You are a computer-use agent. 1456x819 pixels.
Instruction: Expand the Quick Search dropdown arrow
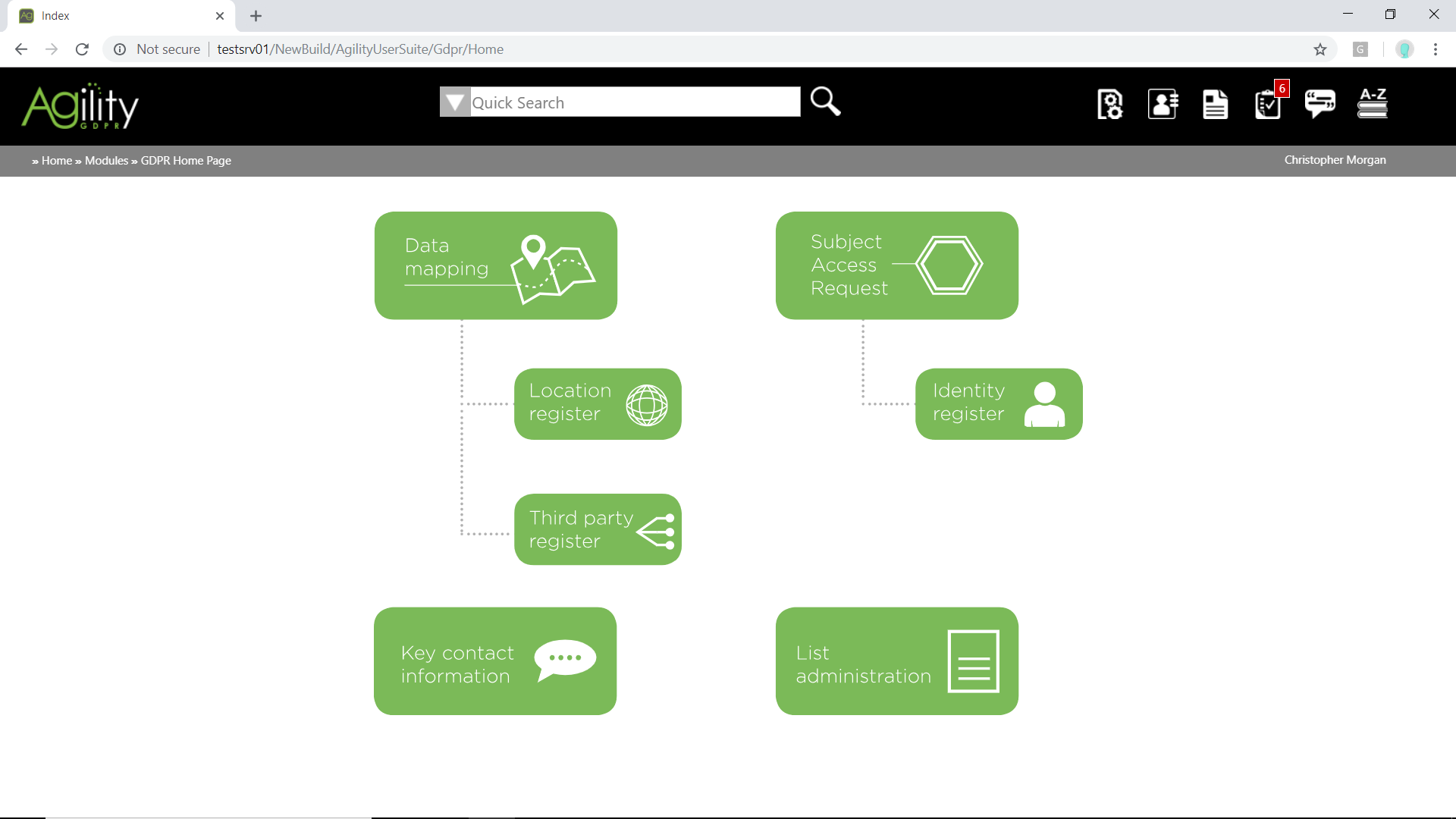[x=455, y=102]
